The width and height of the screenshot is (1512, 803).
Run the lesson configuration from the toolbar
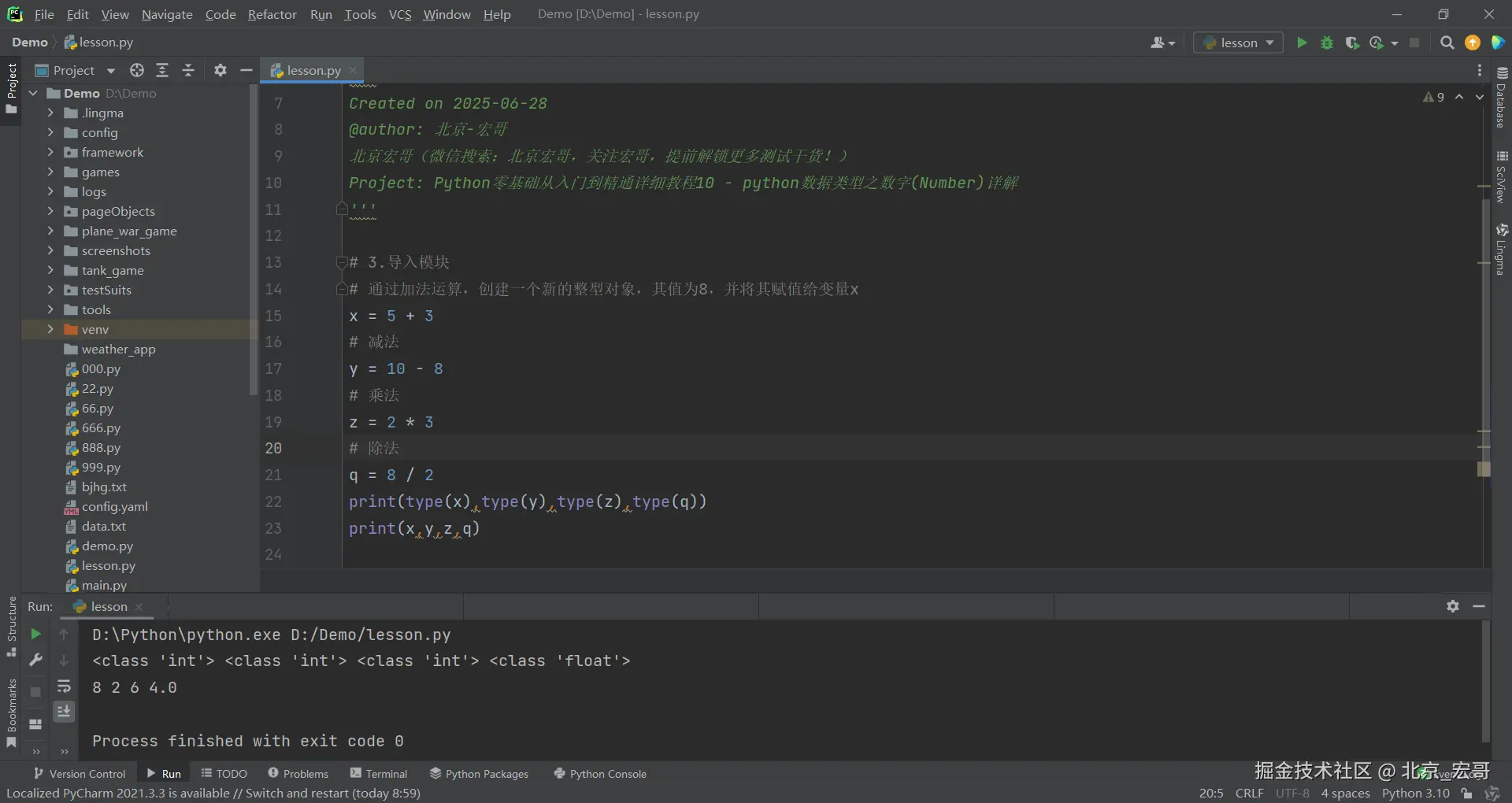(x=1302, y=43)
